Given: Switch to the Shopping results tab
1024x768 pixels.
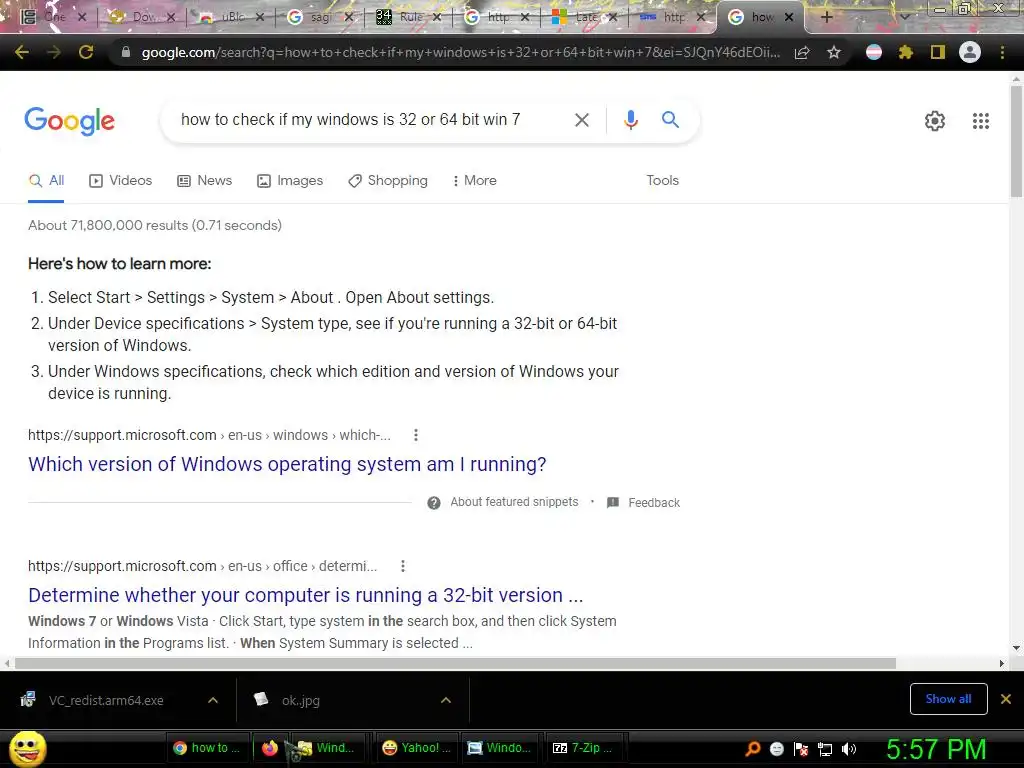Looking at the screenshot, I should coord(388,181).
